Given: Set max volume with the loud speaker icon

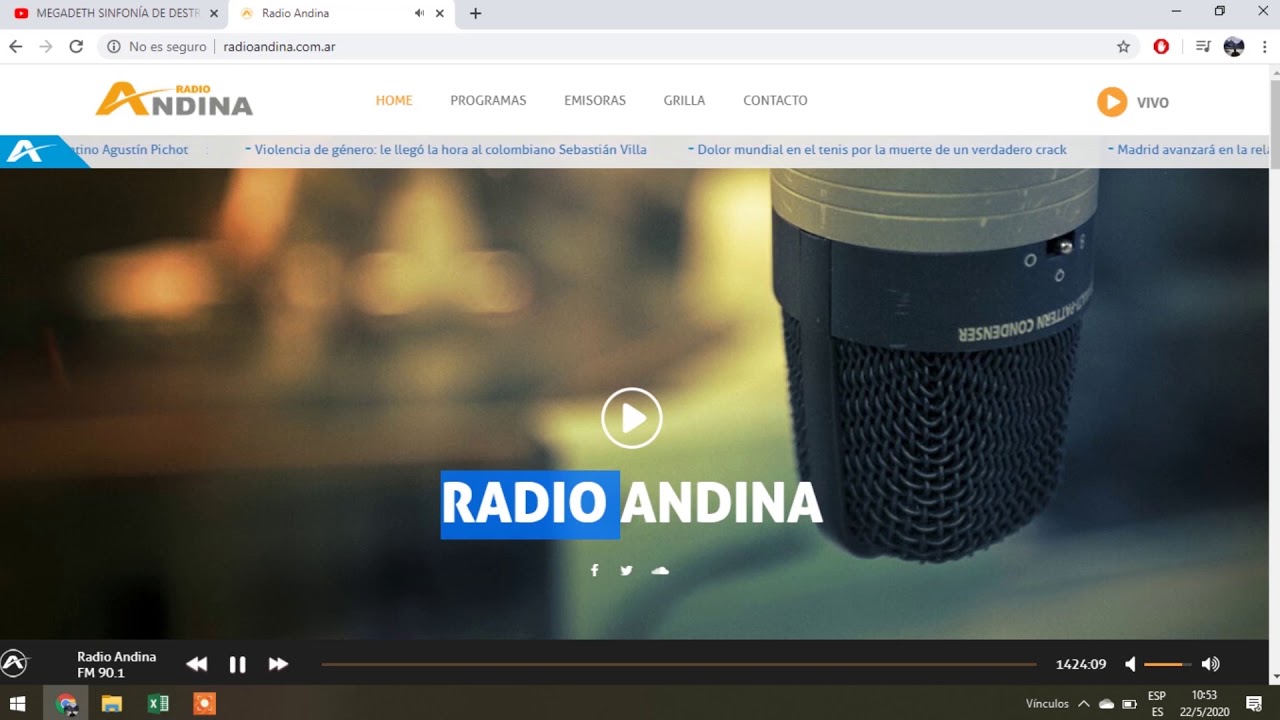Looking at the screenshot, I should pyautogui.click(x=1210, y=664).
